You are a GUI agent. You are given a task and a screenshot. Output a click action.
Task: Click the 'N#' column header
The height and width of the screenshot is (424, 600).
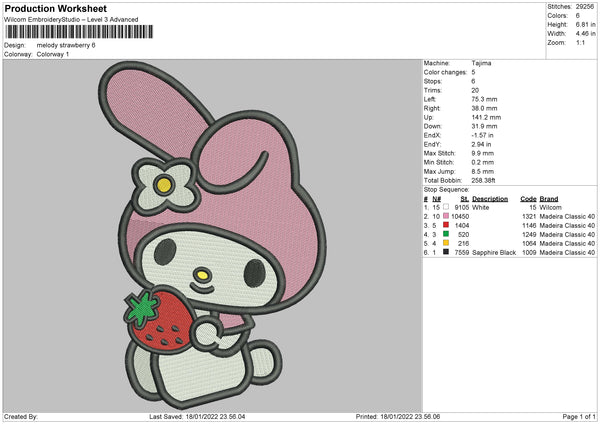point(437,199)
